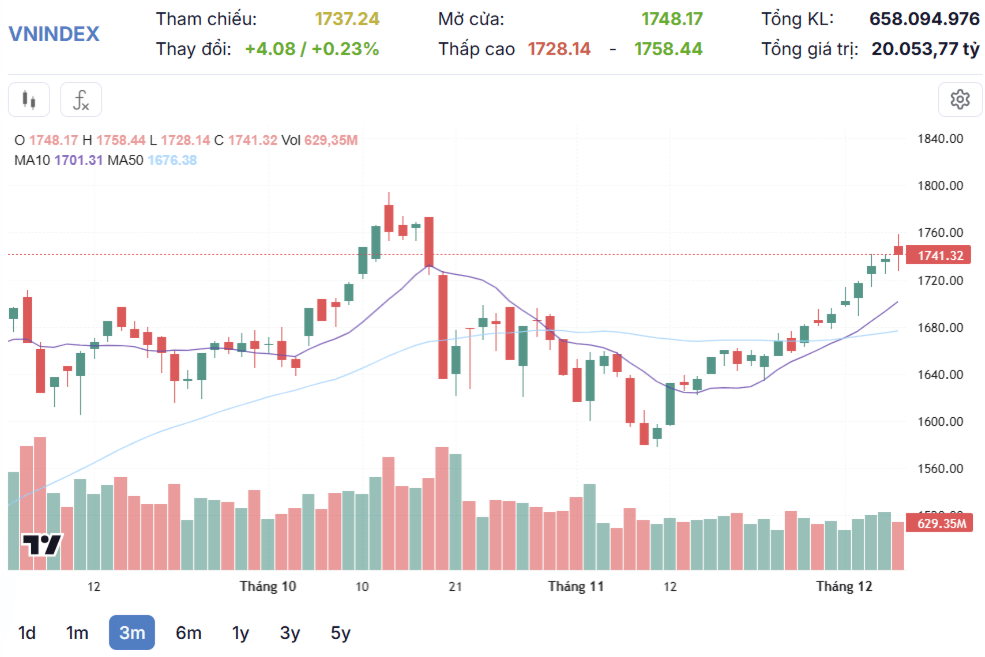Viewport: 985px width, 657px height.
Task: Open the candlestick chart type selector
Action: click(29, 99)
